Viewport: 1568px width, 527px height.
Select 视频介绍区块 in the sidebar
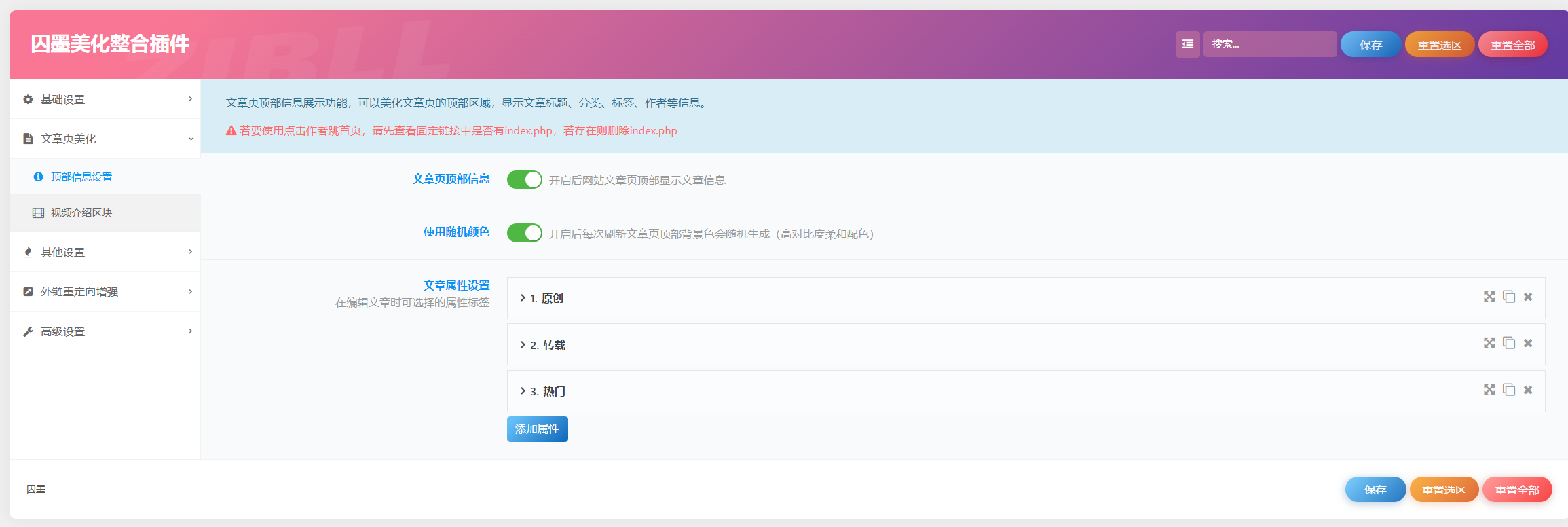point(81,213)
